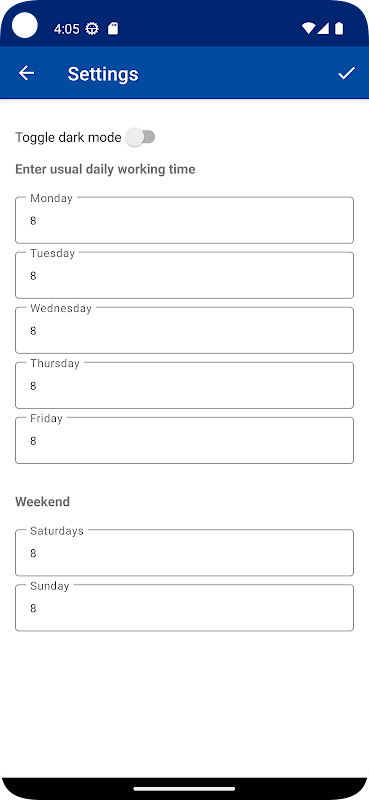Tap the Toggle dark mode label

[x=68, y=137]
